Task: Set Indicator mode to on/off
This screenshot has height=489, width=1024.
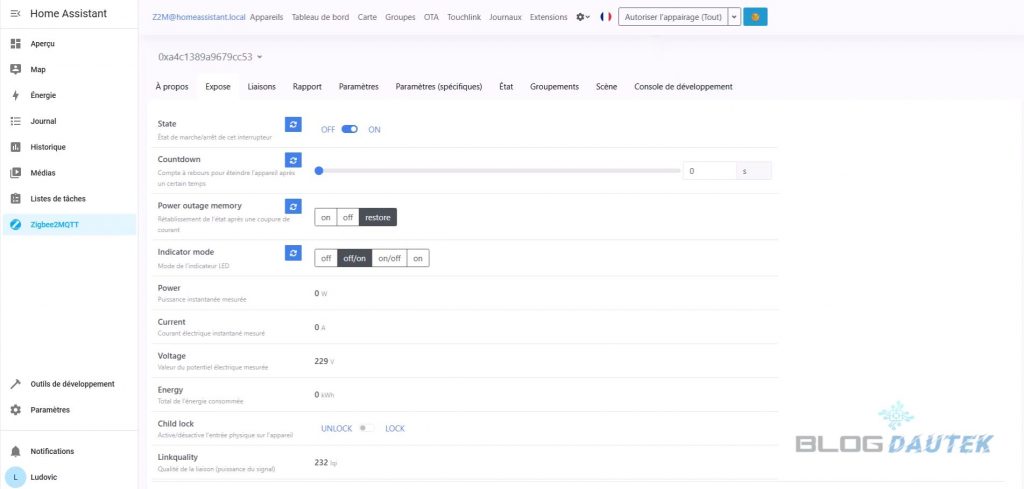Action: [389, 258]
